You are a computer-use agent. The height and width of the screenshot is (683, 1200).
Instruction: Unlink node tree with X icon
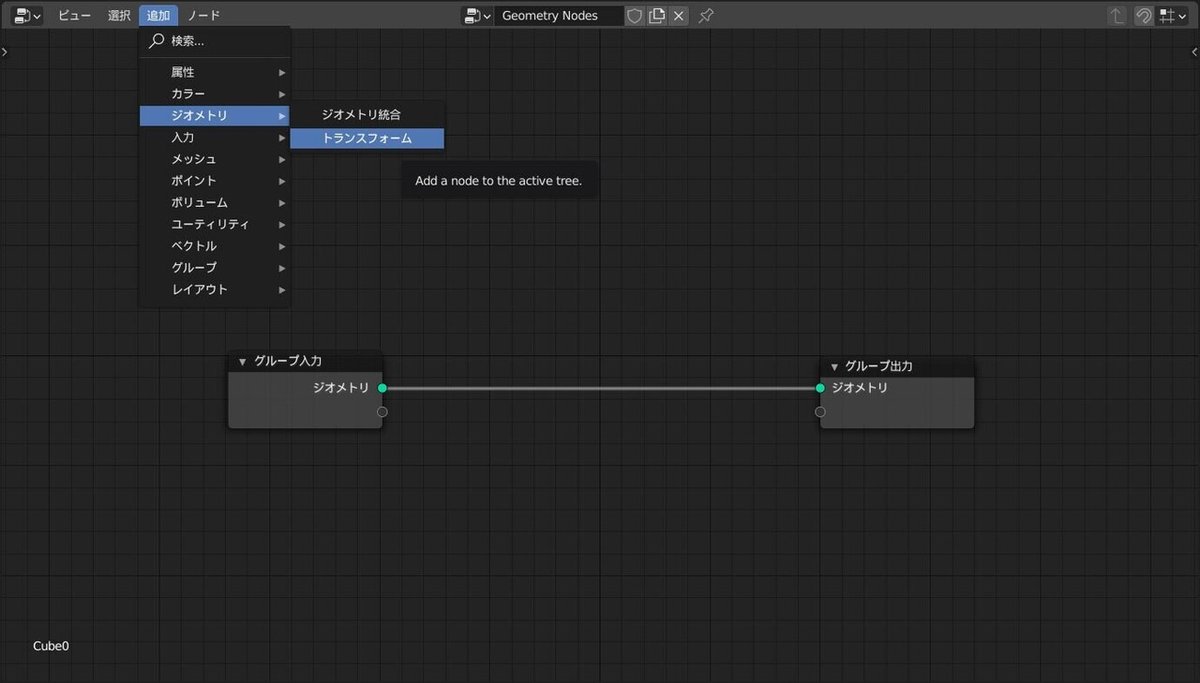(679, 16)
